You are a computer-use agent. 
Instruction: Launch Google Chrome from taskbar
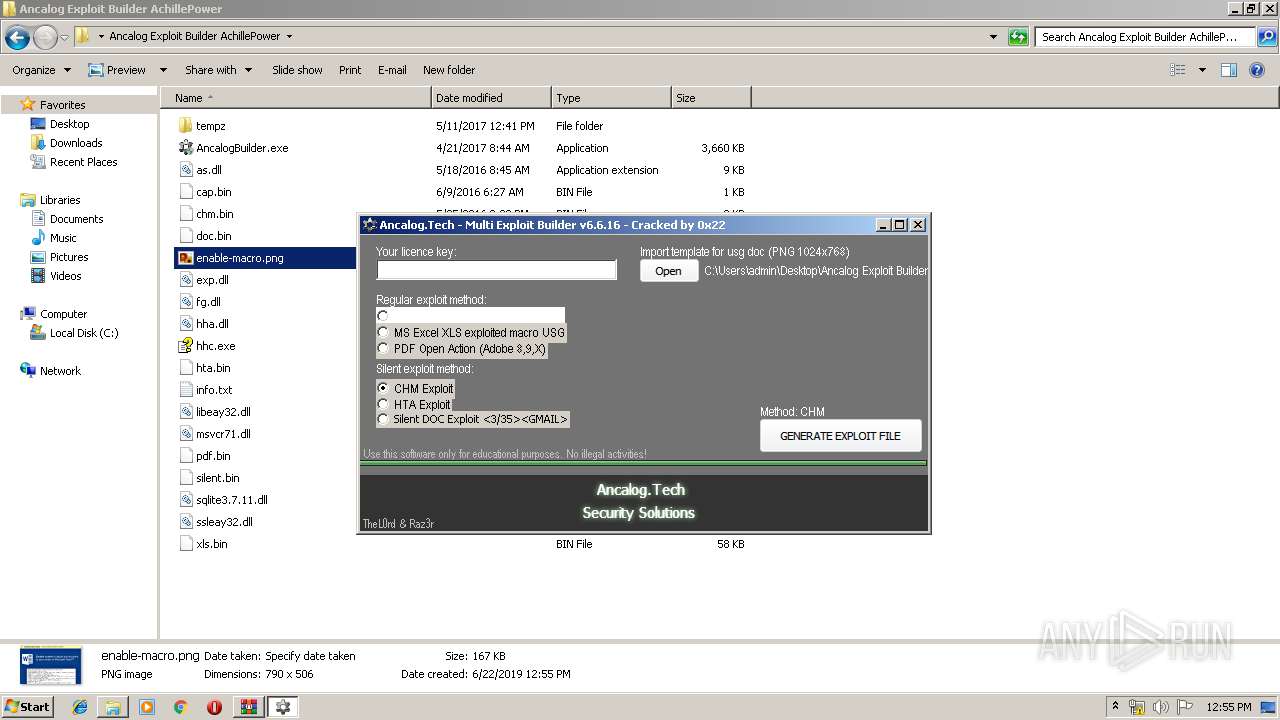(x=180, y=707)
